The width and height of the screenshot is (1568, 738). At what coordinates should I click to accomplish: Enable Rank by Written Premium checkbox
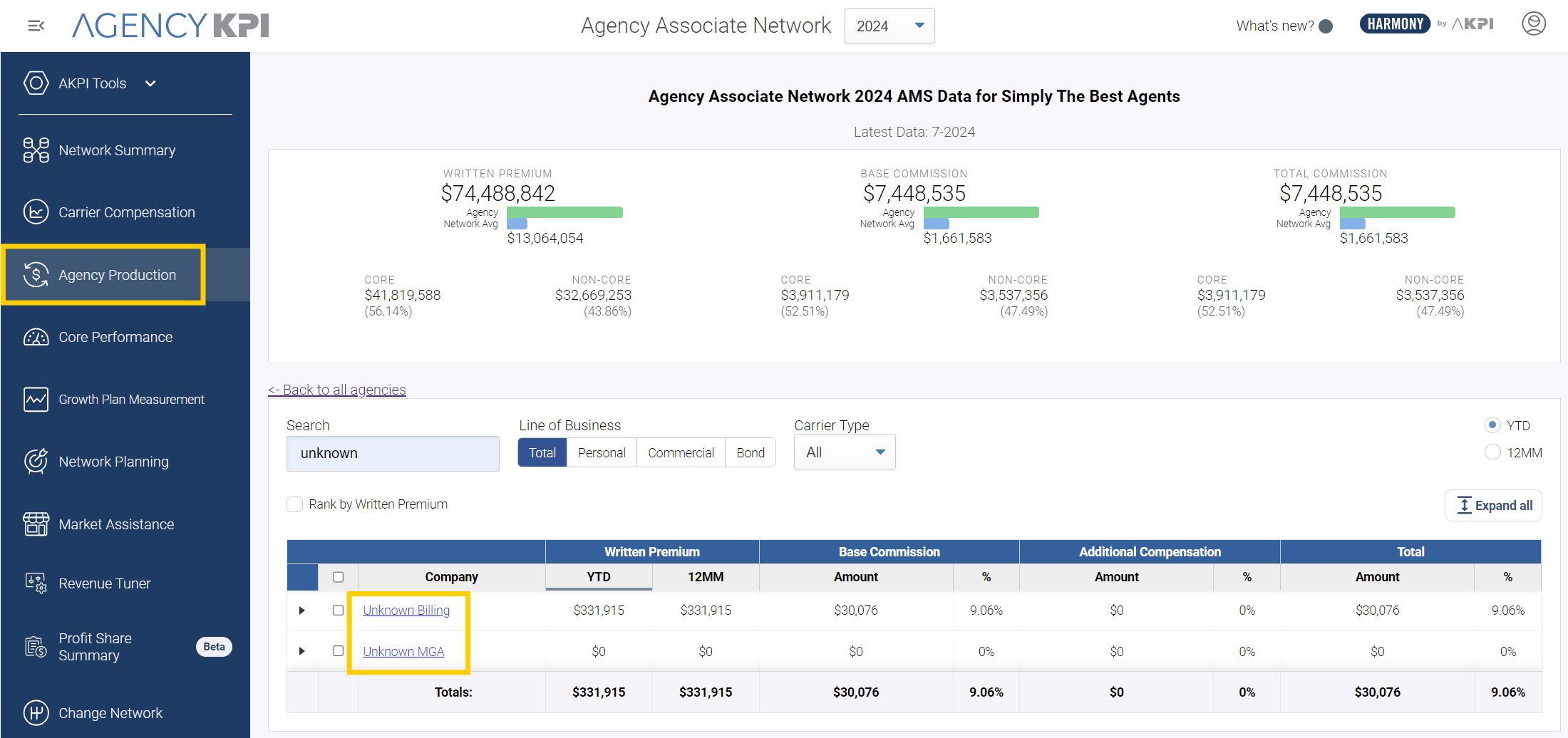294,504
